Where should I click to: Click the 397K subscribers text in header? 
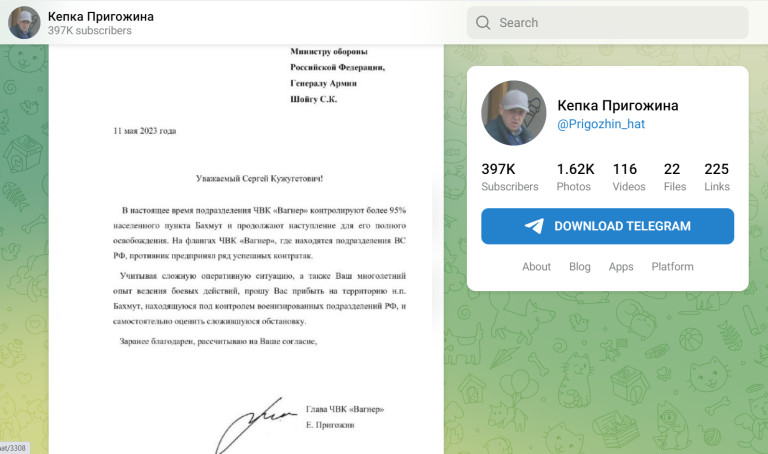(90, 30)
